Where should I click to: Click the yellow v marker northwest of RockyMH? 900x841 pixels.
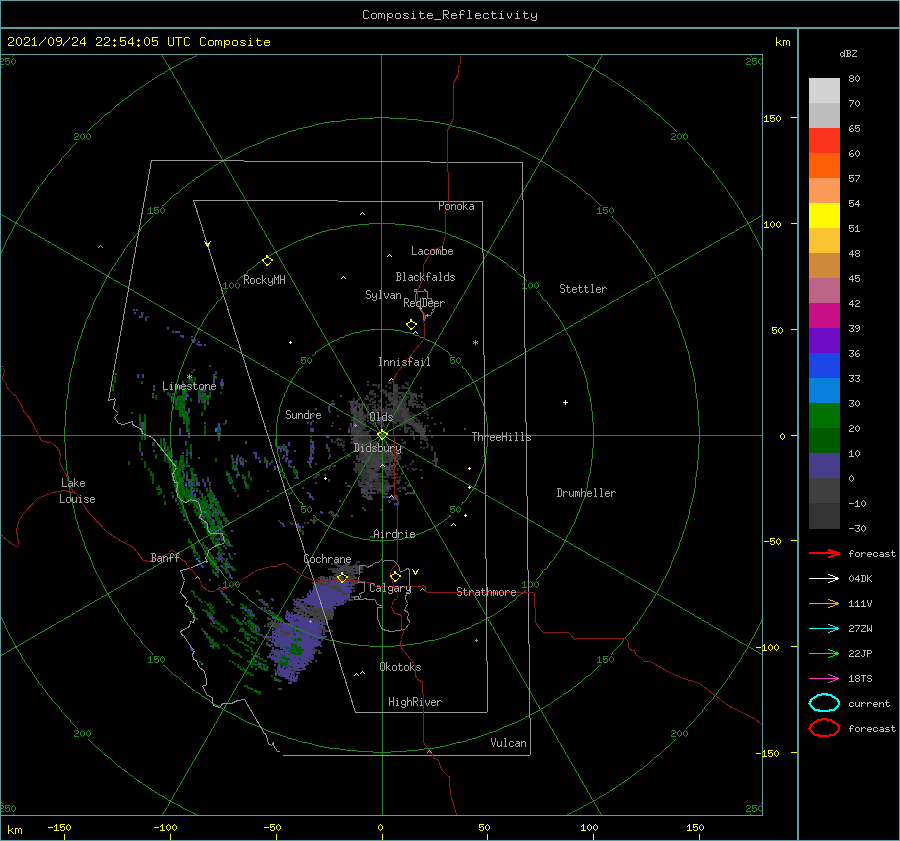coord(208,244)
